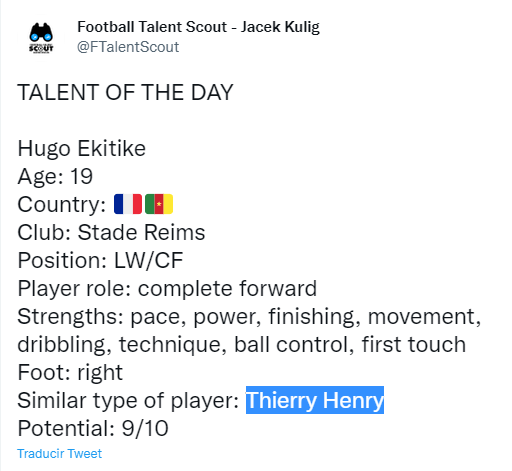This screenshot has height=471, width=512.
Task: Click the @FTalentScout handle
Action: coord(128,47)
